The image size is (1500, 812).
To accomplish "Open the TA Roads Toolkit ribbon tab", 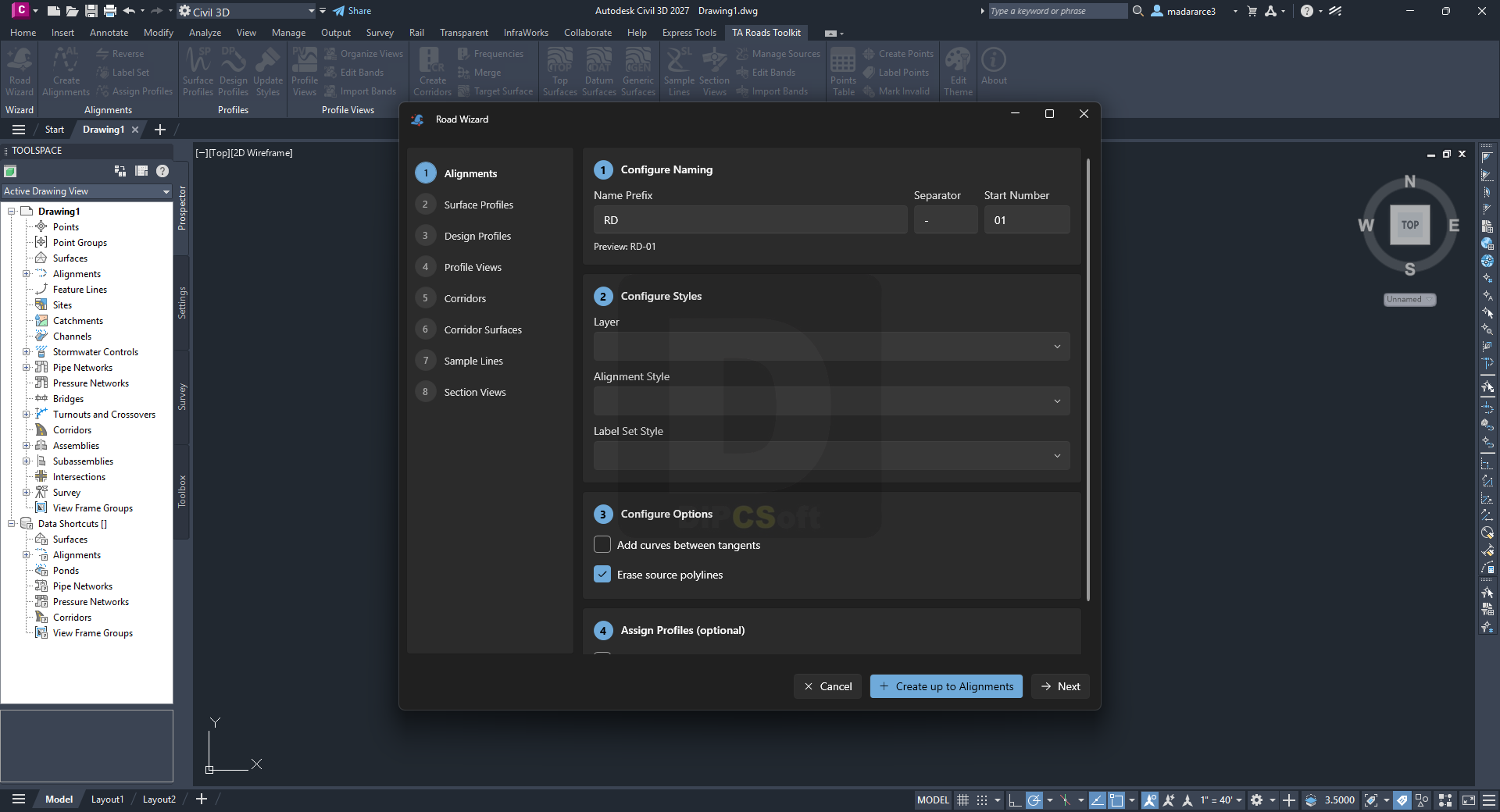I will click(766, 33).
